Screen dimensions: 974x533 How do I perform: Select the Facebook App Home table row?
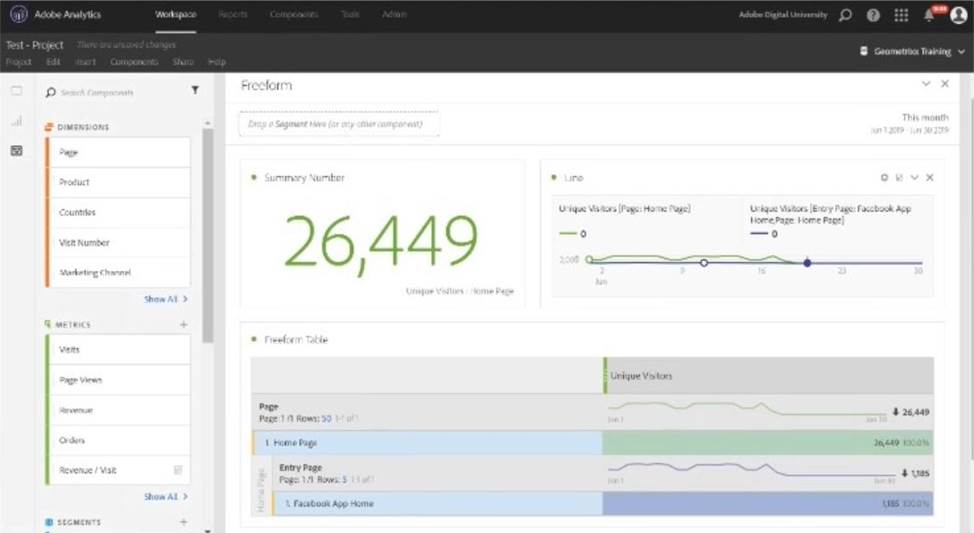603,504
